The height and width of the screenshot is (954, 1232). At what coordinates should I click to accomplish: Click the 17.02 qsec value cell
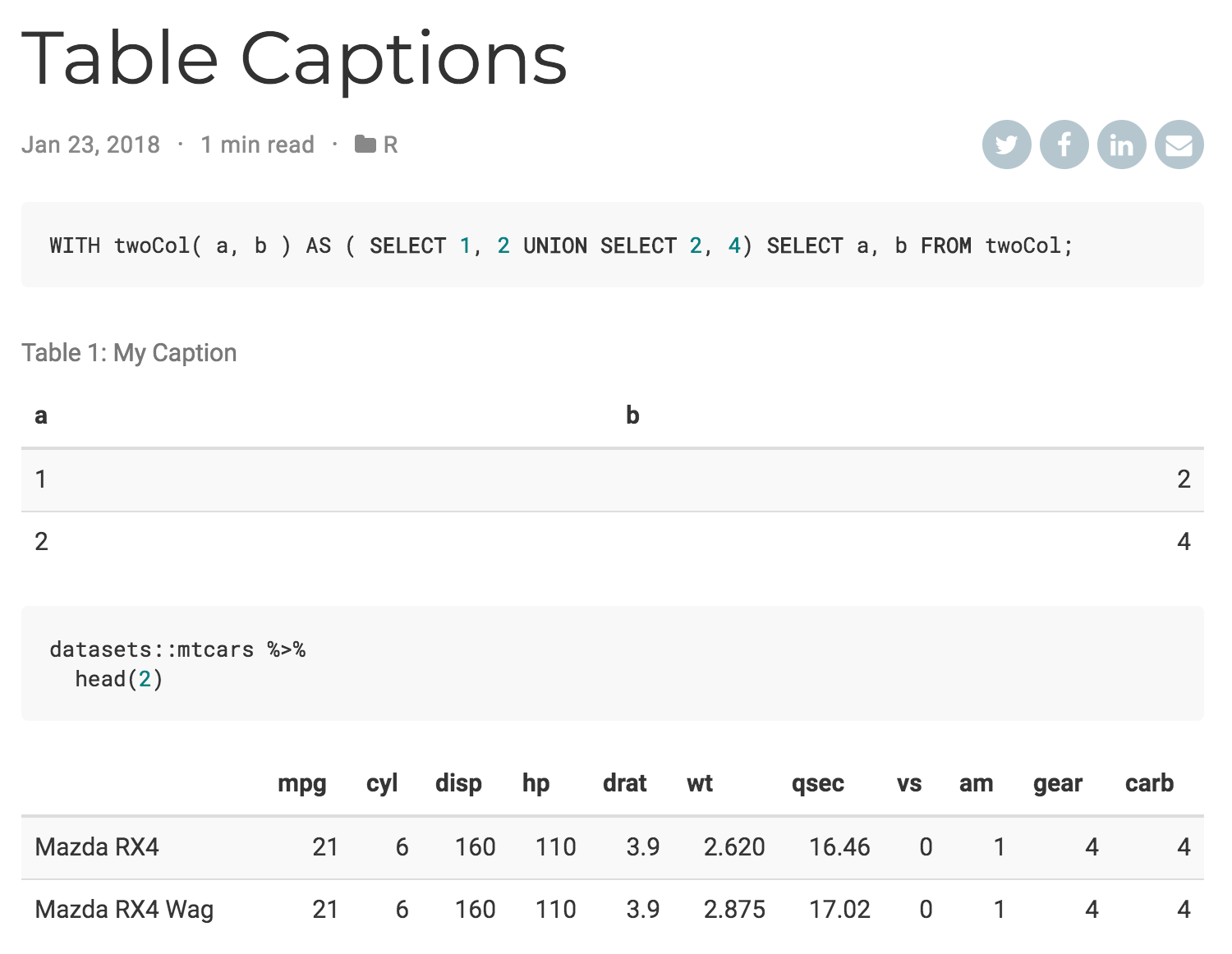pyautogui.click(x=839, y=910)
